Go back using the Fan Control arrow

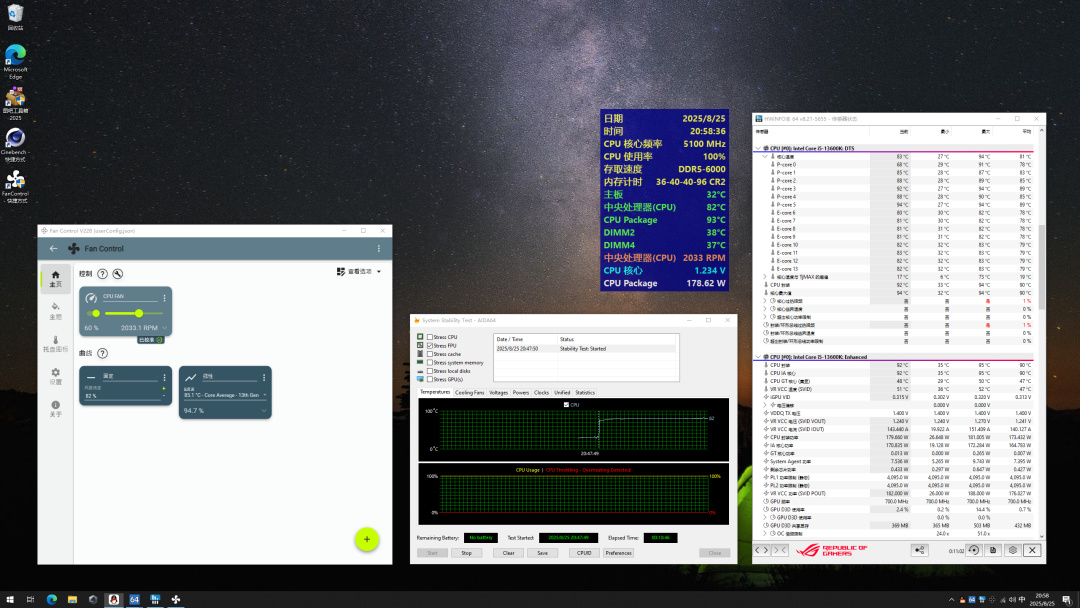click(x=53, y=249)
